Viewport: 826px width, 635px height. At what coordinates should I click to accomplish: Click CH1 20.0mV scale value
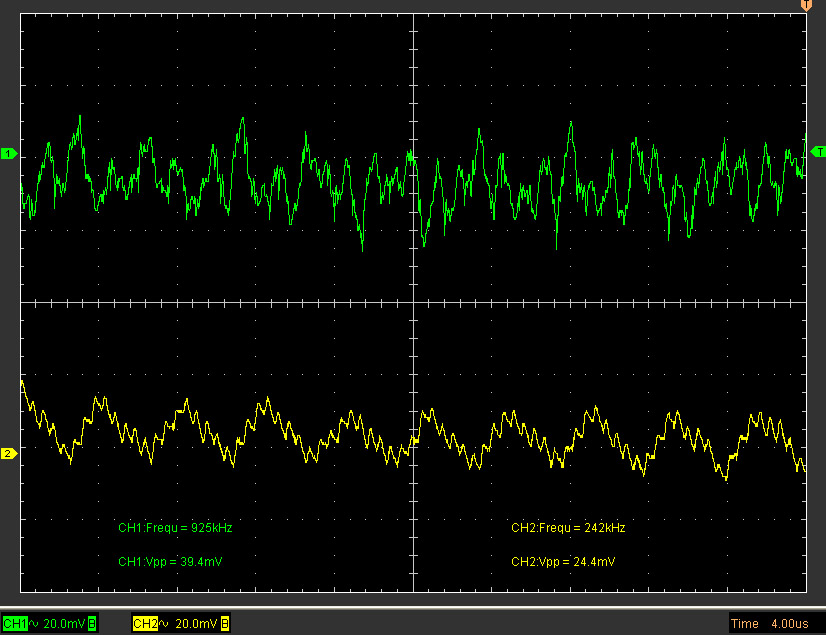[64, 624]
